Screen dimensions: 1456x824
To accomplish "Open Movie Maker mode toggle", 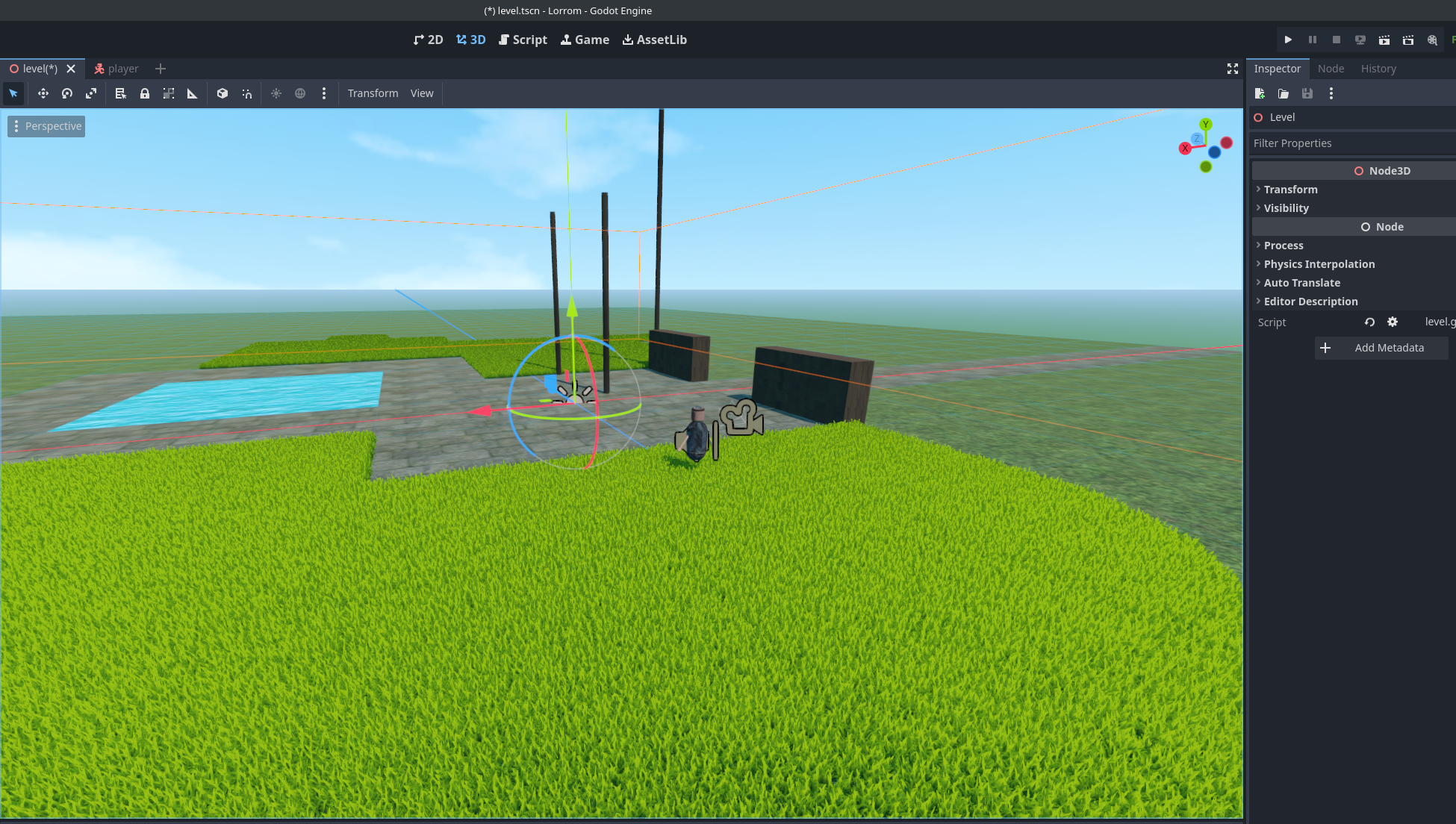I will (x=1432, y=40).
